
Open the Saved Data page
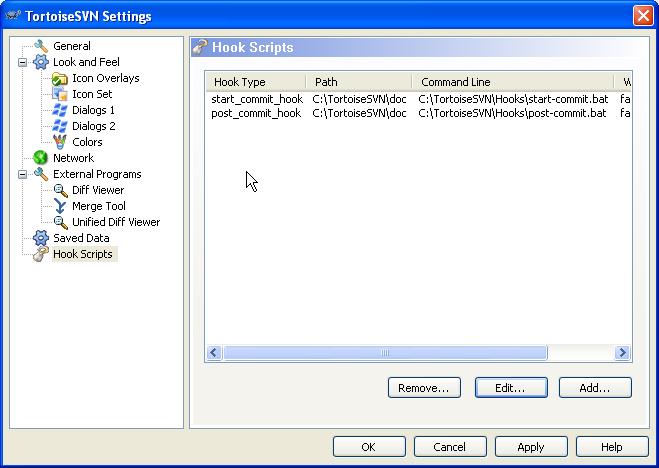tap(81, 238)
